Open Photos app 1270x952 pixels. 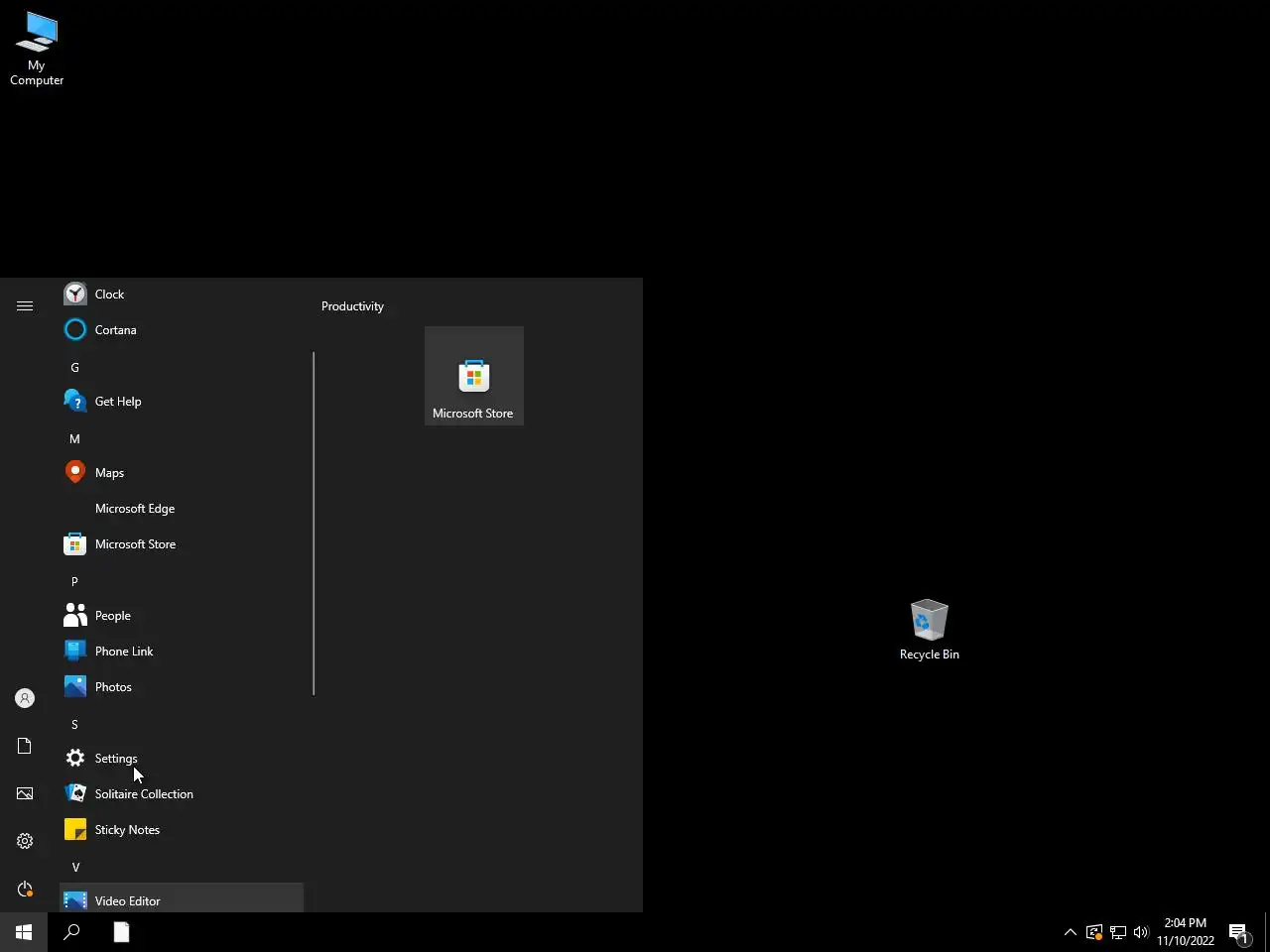tap(182, 687)
